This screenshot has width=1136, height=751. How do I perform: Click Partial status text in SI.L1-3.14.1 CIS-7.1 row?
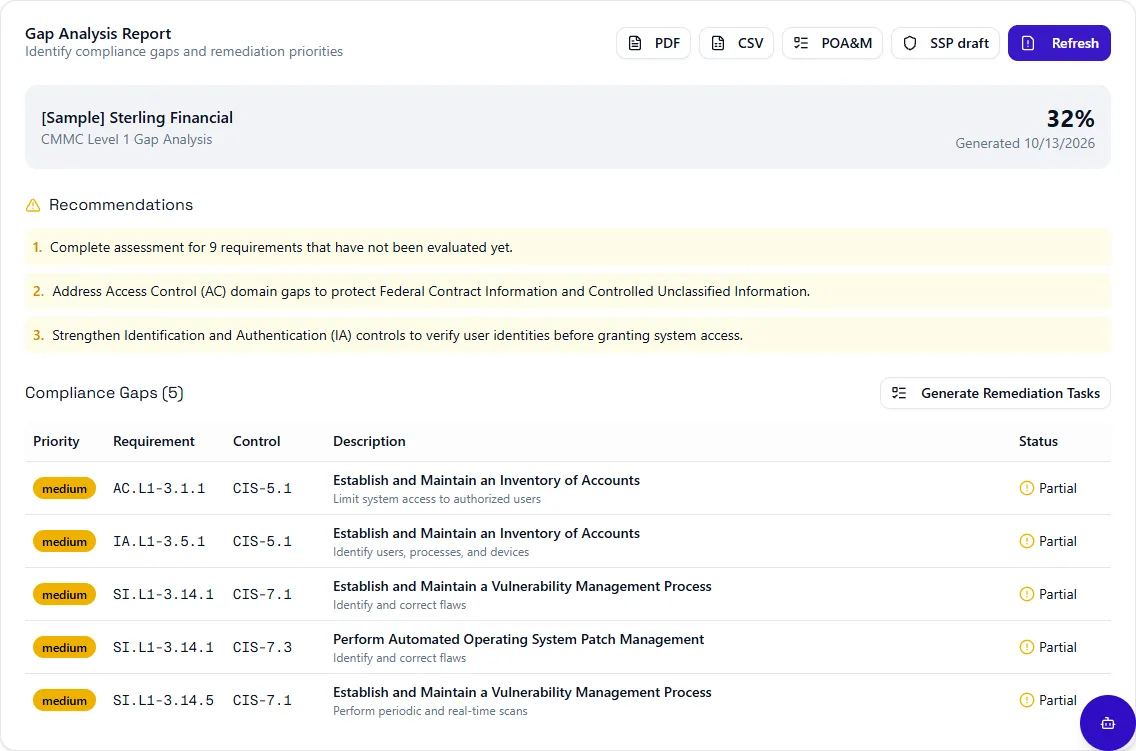coord(1058,595)
